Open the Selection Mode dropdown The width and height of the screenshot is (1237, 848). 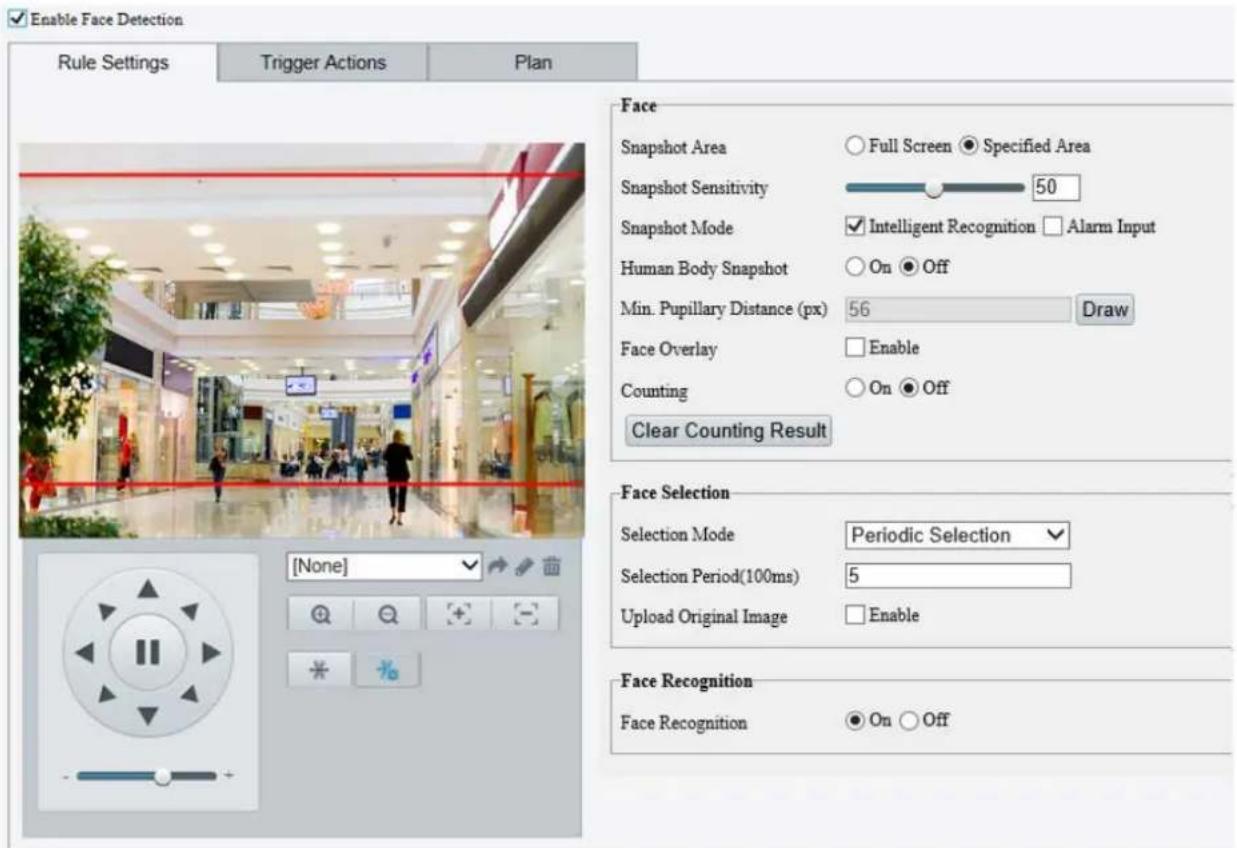click(957, 535)
